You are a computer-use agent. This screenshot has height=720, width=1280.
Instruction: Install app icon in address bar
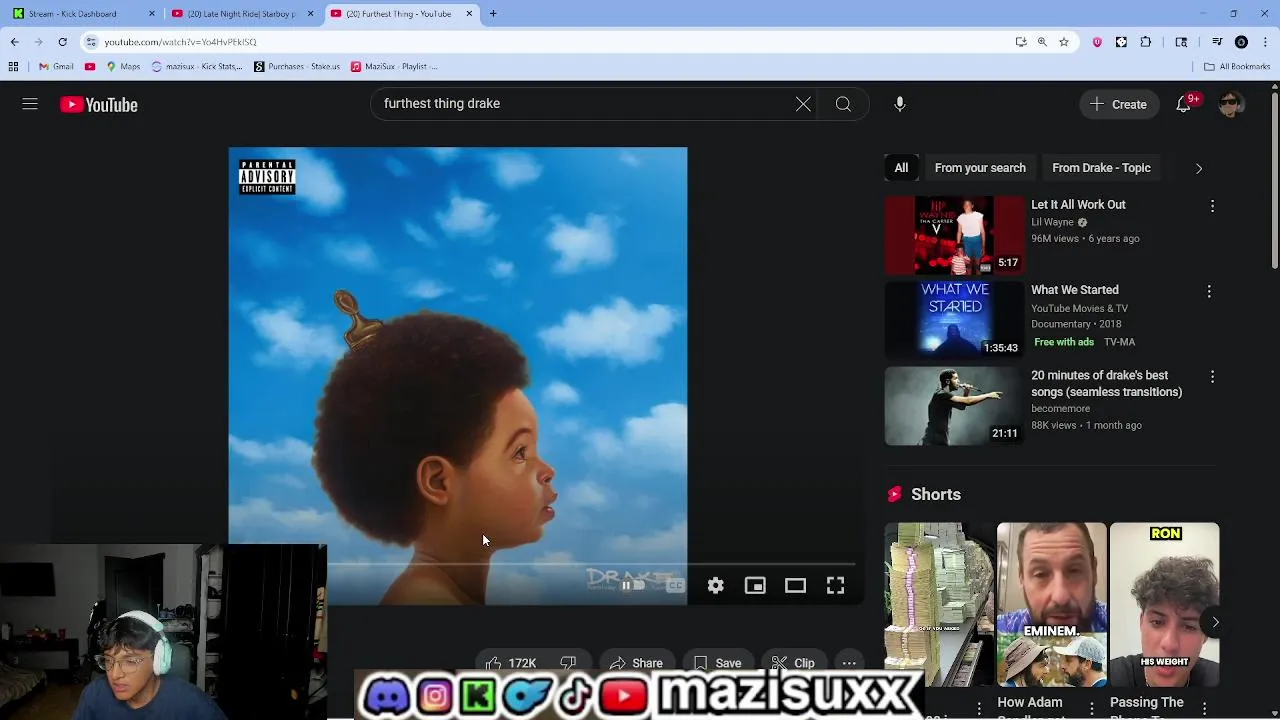tap(1021, 42)
